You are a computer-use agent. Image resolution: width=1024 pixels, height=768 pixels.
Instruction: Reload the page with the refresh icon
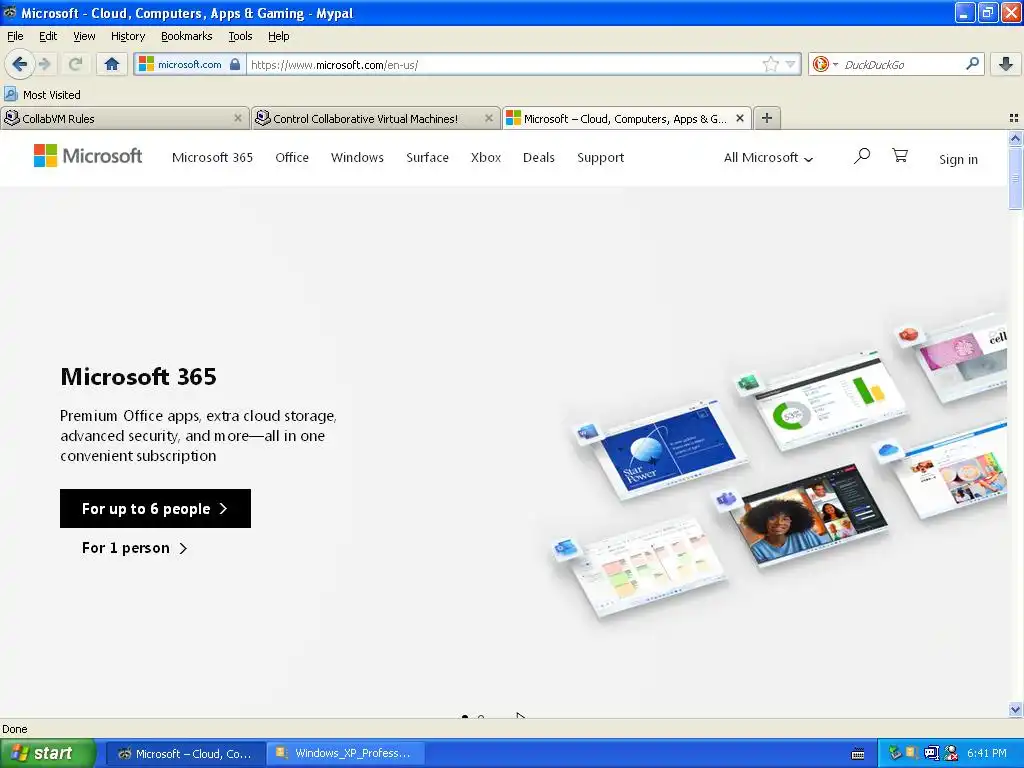click(x=75, y=64)
